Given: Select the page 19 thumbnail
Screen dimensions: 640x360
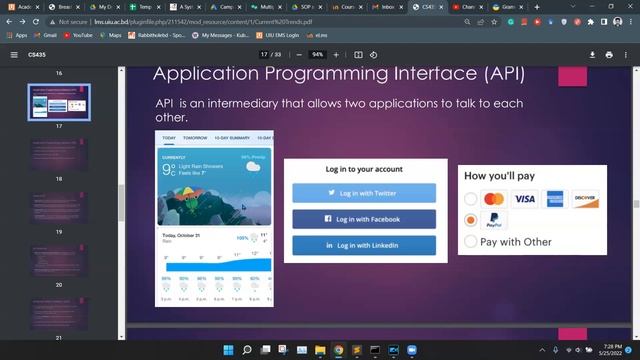Looking at the screenshot, I should click(x=59, y=208).
